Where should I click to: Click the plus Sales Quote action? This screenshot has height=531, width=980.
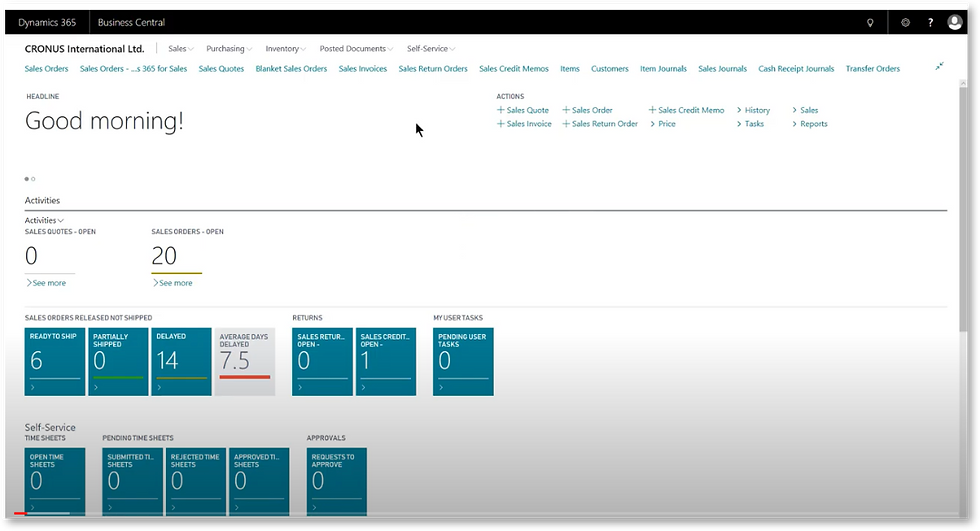(523, 110)
